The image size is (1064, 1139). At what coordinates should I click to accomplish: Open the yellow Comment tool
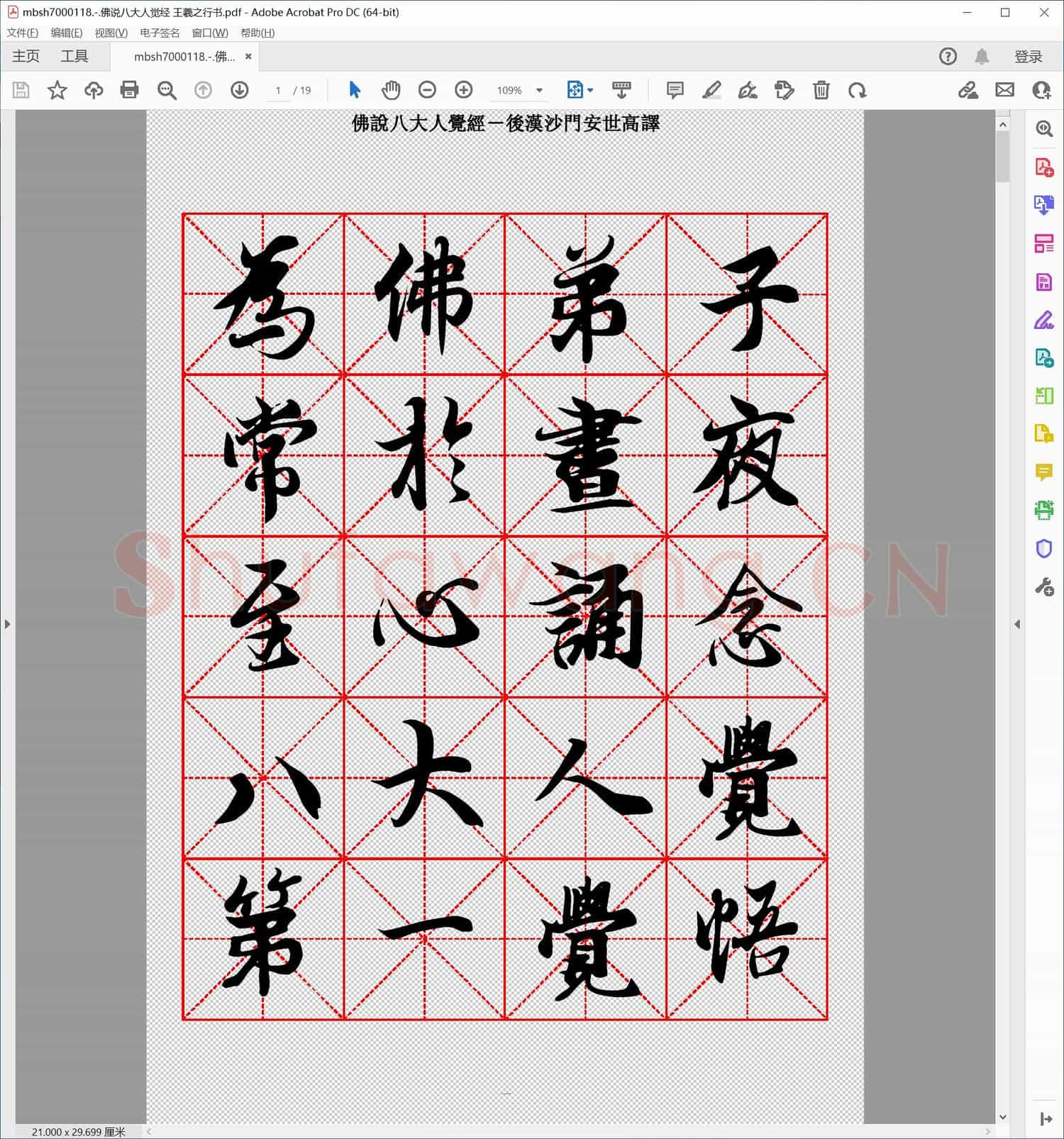(1043, 472)
